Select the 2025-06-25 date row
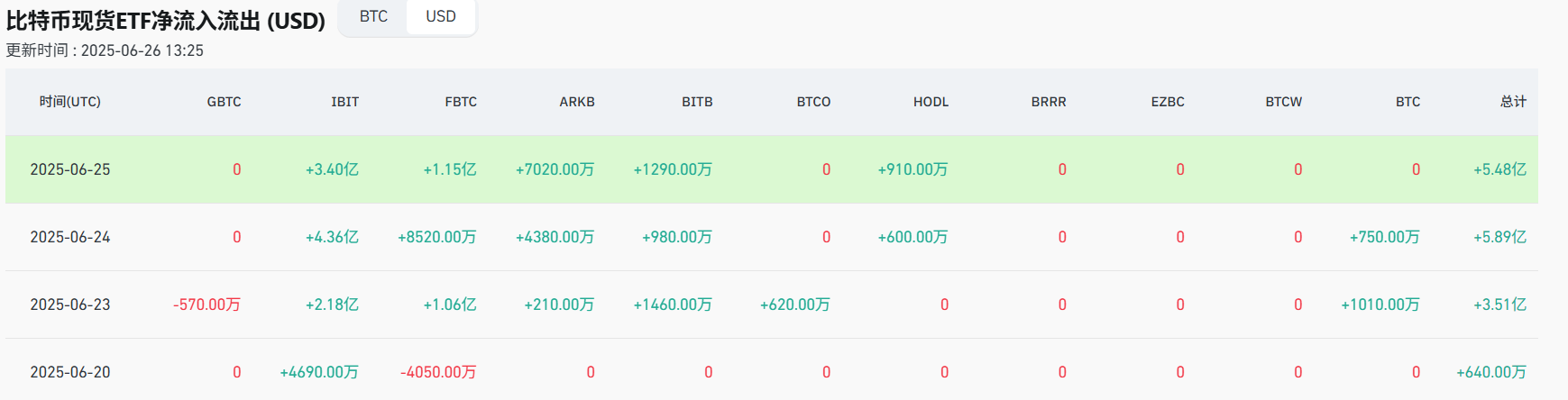This screenshot has height=400, width=1568. coord(70,169)
